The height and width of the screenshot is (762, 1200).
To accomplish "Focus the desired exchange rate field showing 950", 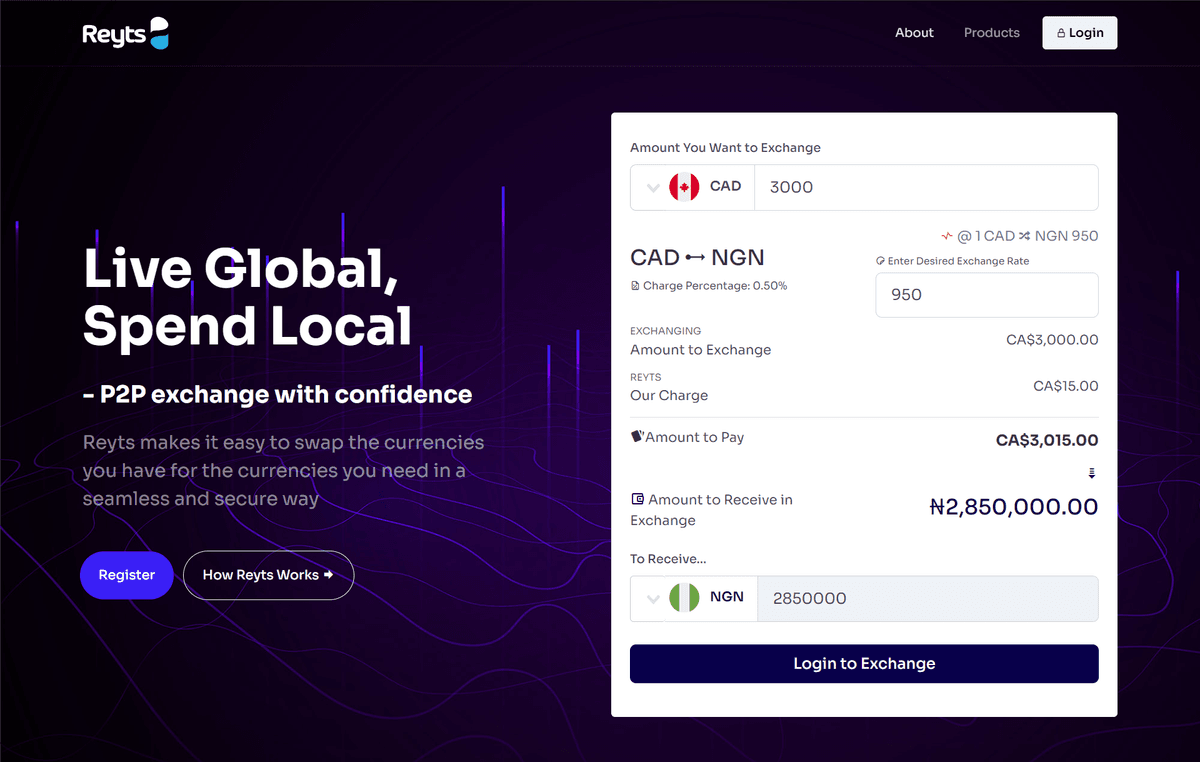I will tap(986, 295).
